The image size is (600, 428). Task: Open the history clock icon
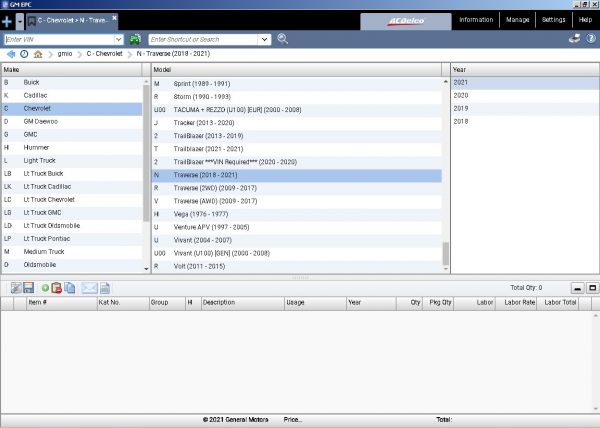(x=24, y=54)
